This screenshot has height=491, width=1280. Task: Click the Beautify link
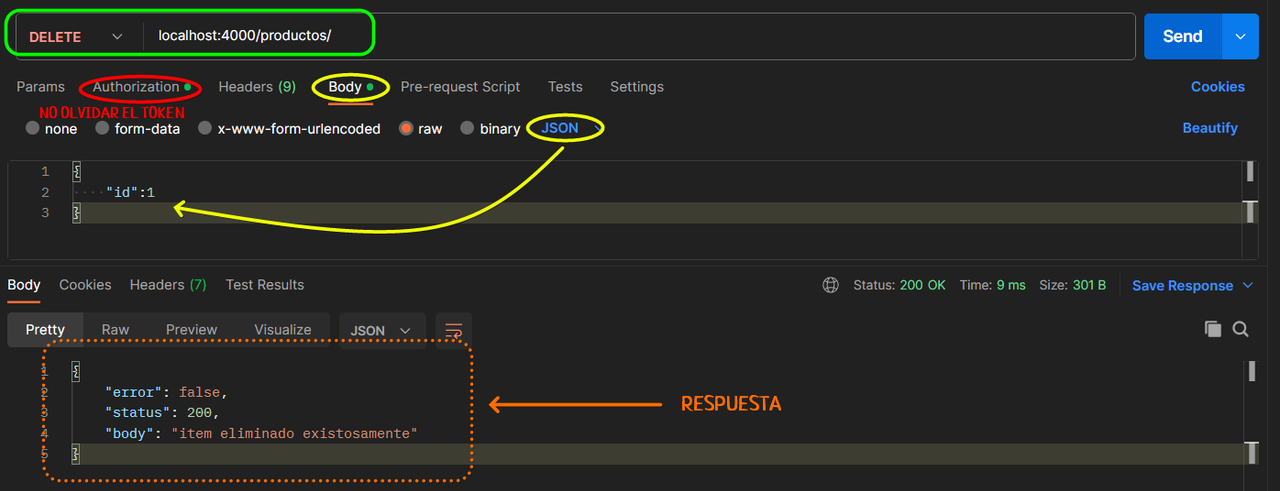coord(1210,128)
